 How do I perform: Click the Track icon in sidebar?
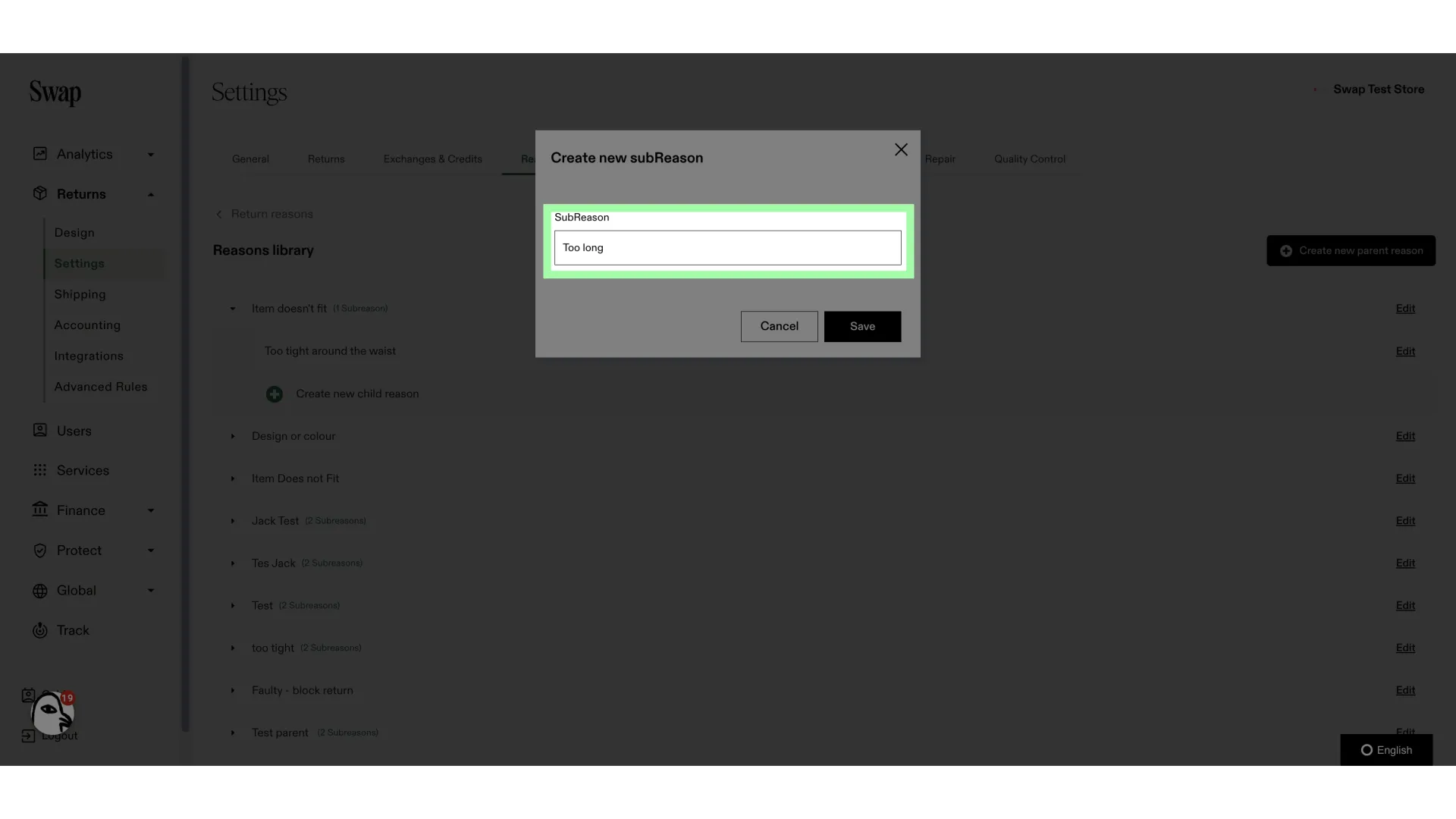pos(40,630)
